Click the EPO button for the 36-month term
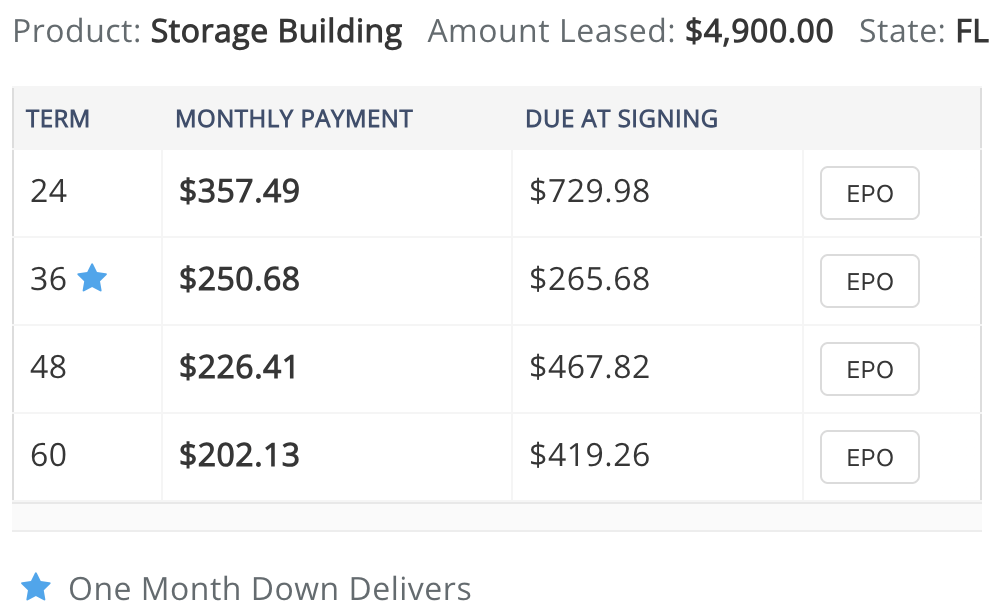This screenshot has height=612, width=1000. click(869, 281)
